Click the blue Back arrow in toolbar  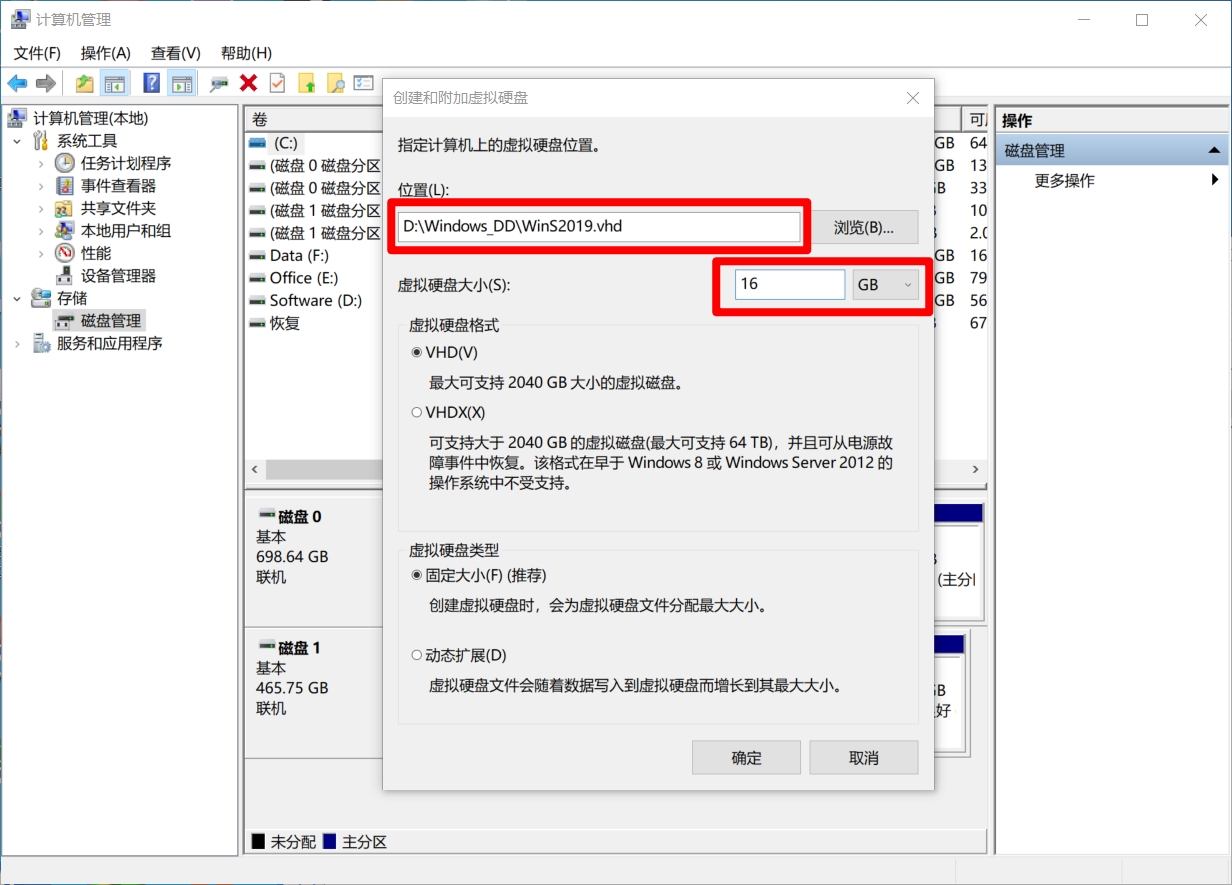pos(17,84)
